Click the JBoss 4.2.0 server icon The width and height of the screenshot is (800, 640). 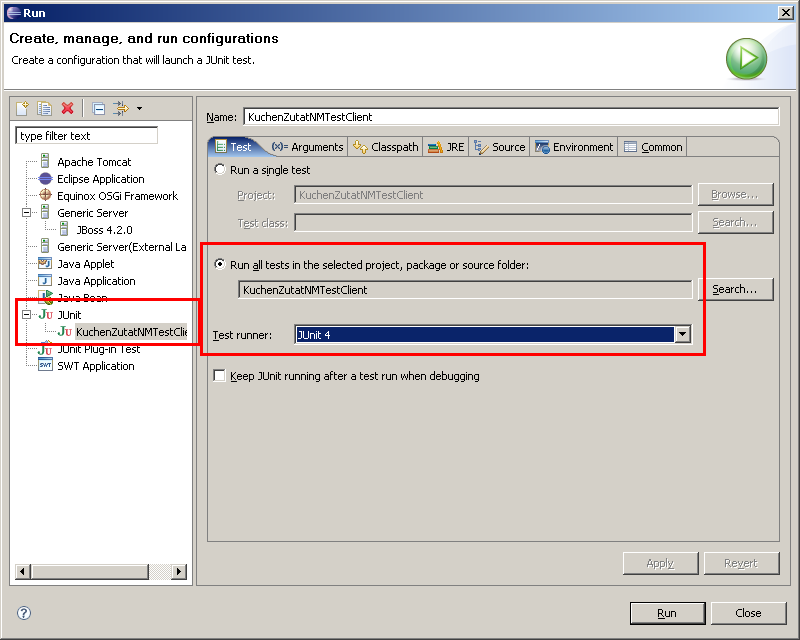pos(64,229)
